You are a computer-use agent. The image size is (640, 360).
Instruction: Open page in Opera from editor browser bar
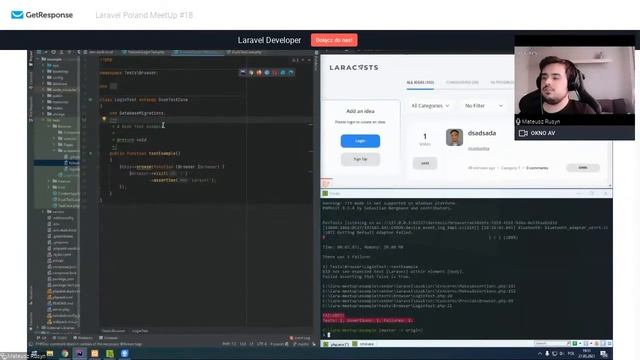click(x=275, y=73)
